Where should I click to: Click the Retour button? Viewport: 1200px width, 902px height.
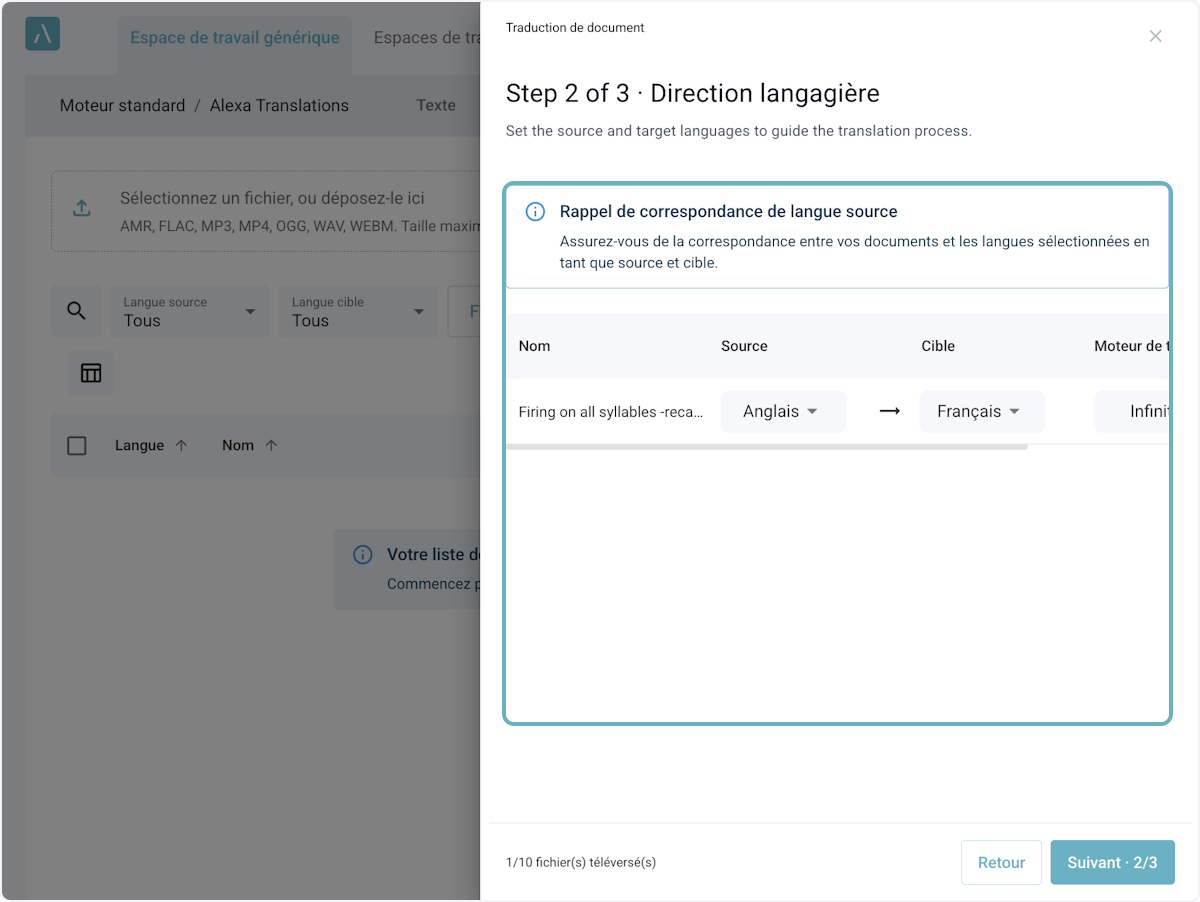coord(1001,862)
